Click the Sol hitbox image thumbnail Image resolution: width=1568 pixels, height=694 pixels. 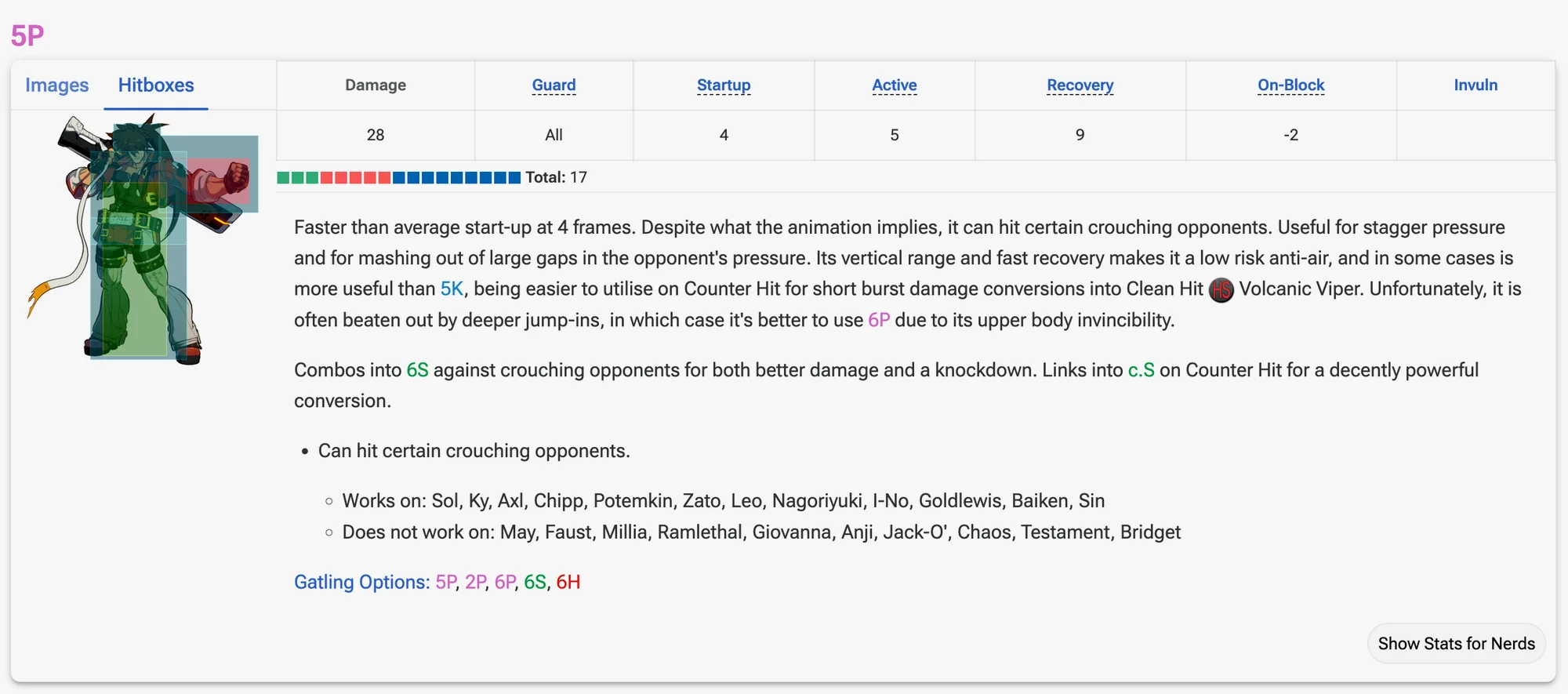pyautogui.click(x=143, y=238)
